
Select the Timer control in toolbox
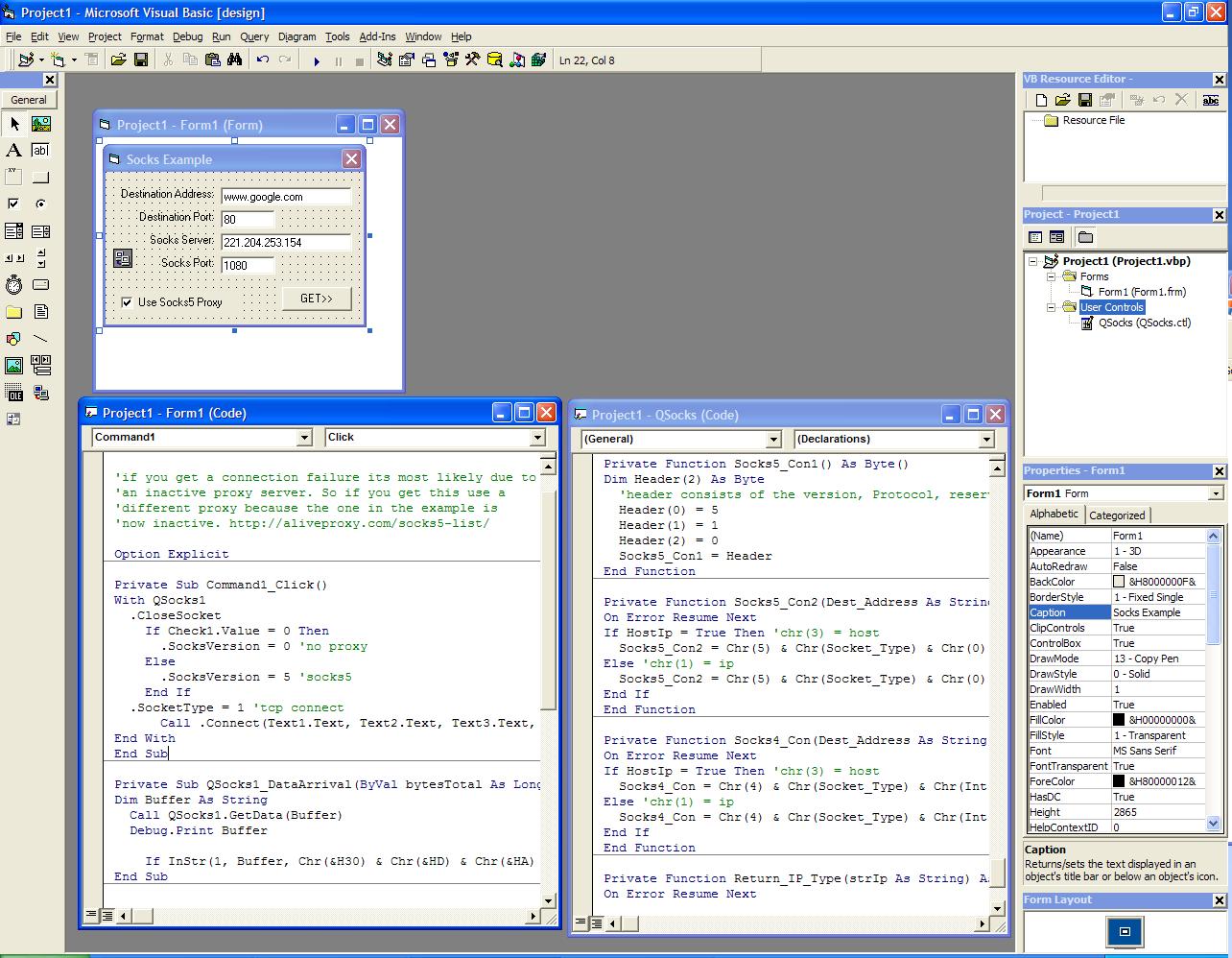coord(13,285)
